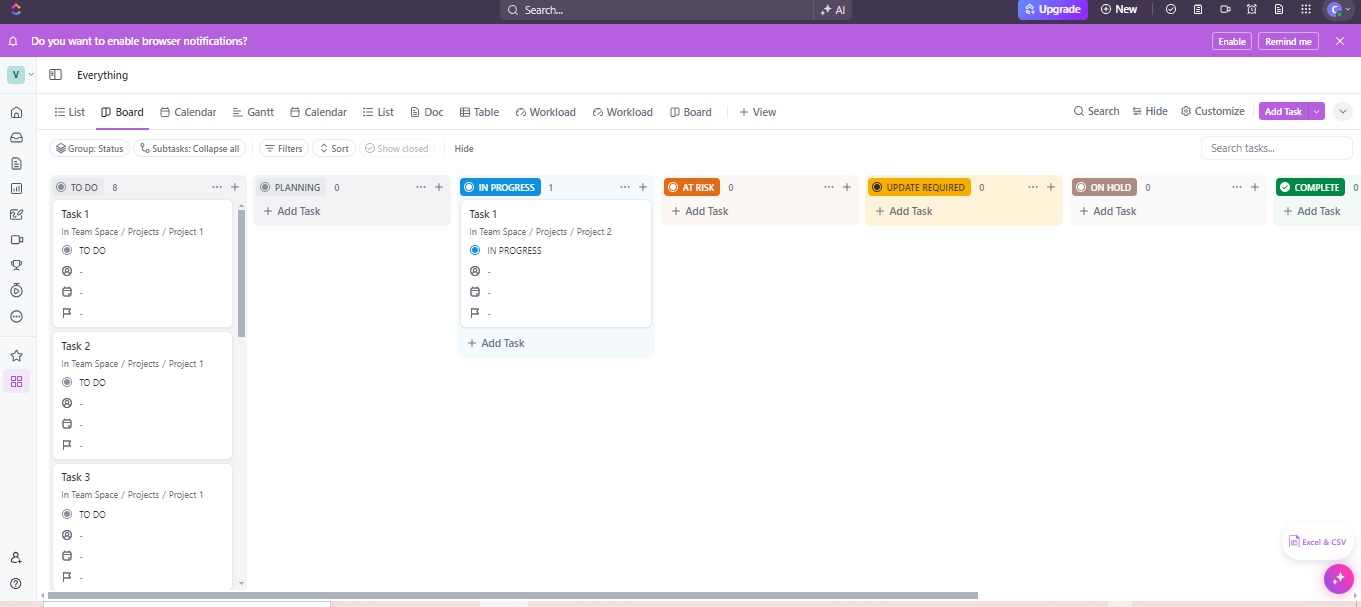Open the Group: Status dropdown
Image resolution: width=1361 pixels, height=607 pixels.
[89, 148]
